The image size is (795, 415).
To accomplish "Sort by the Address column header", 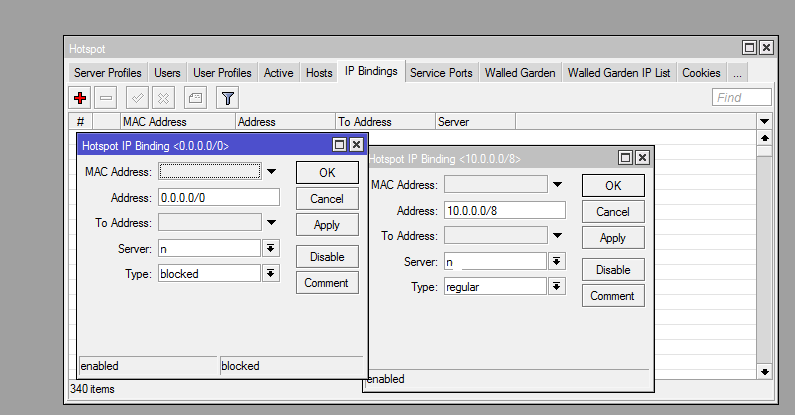I will 285,122.
